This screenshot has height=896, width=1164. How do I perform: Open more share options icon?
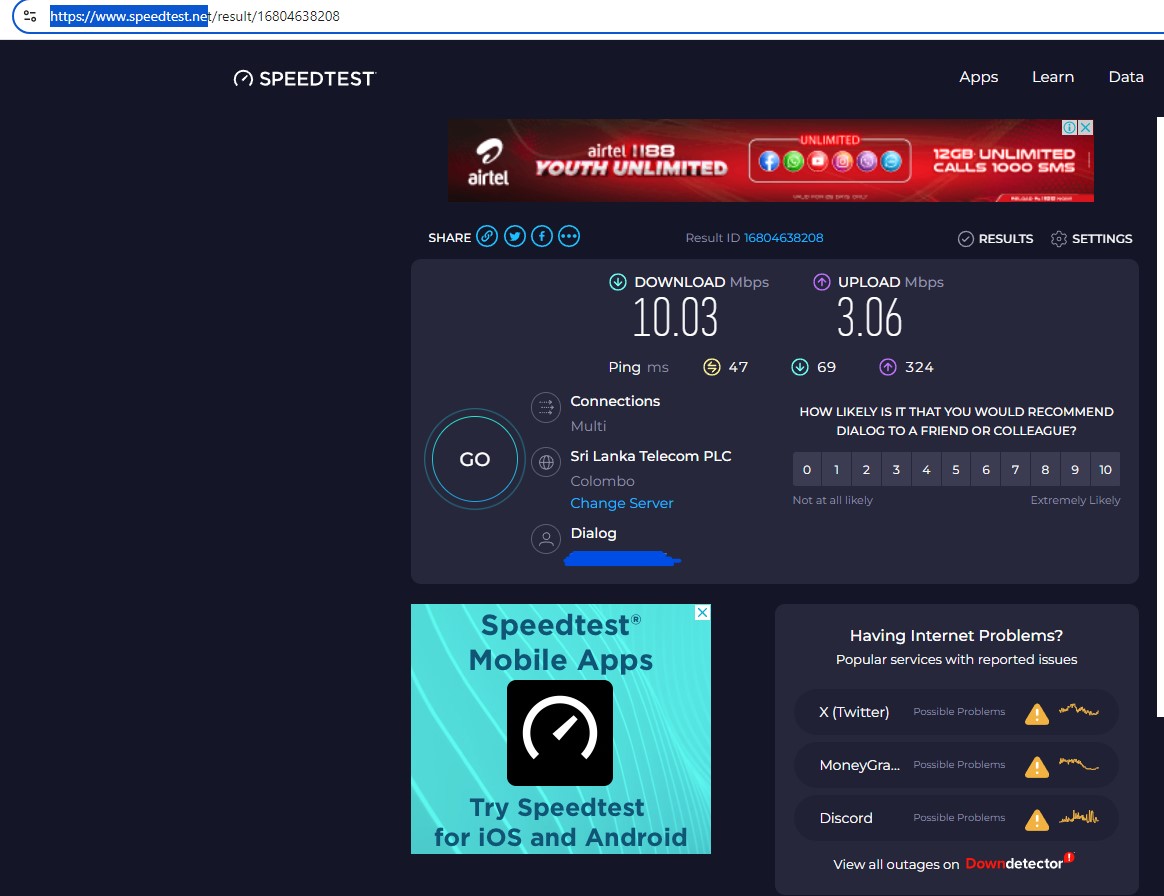[569, 237]
